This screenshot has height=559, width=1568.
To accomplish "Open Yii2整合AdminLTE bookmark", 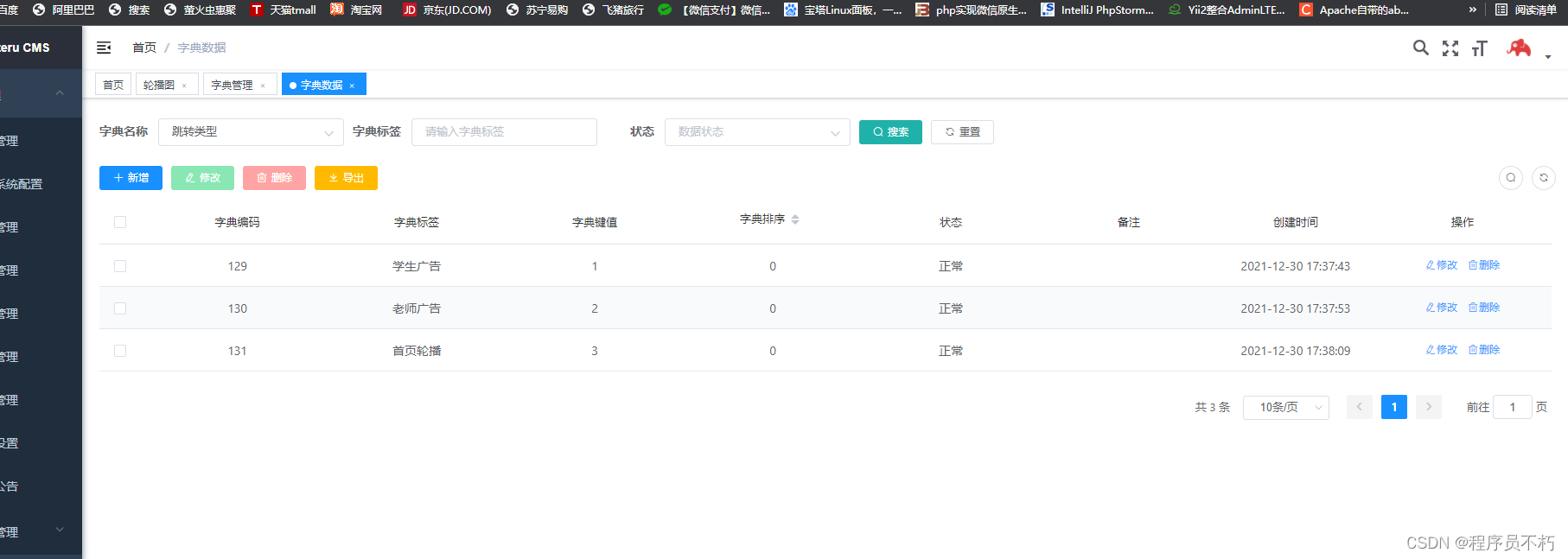I will [x=1227, y=10].
